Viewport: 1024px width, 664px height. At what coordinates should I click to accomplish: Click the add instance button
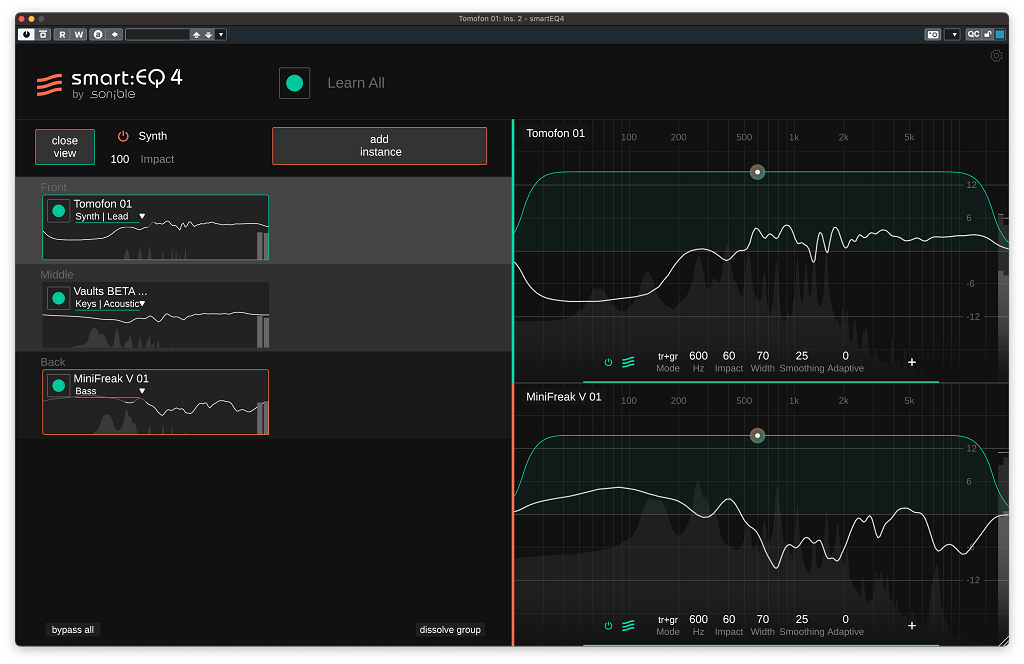[379, 146]
